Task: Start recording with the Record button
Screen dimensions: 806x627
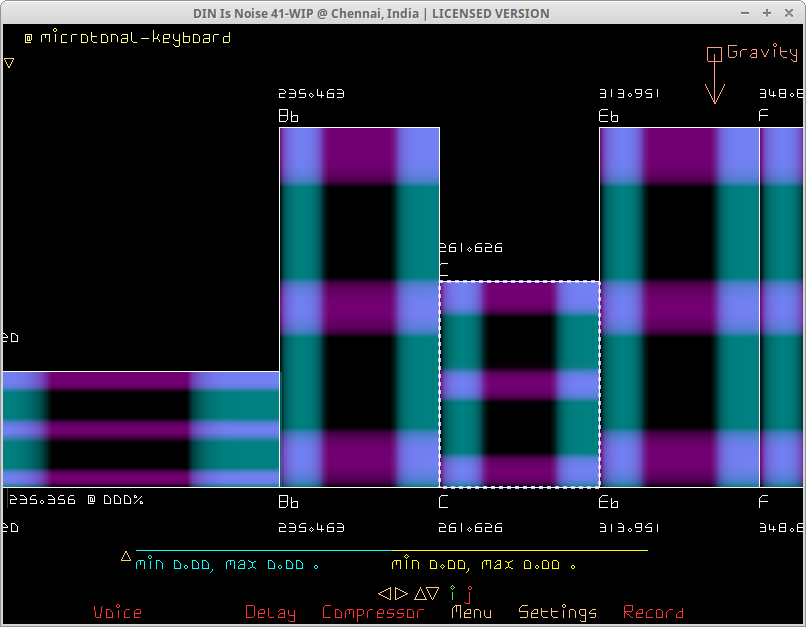Action: coord(653,612)
